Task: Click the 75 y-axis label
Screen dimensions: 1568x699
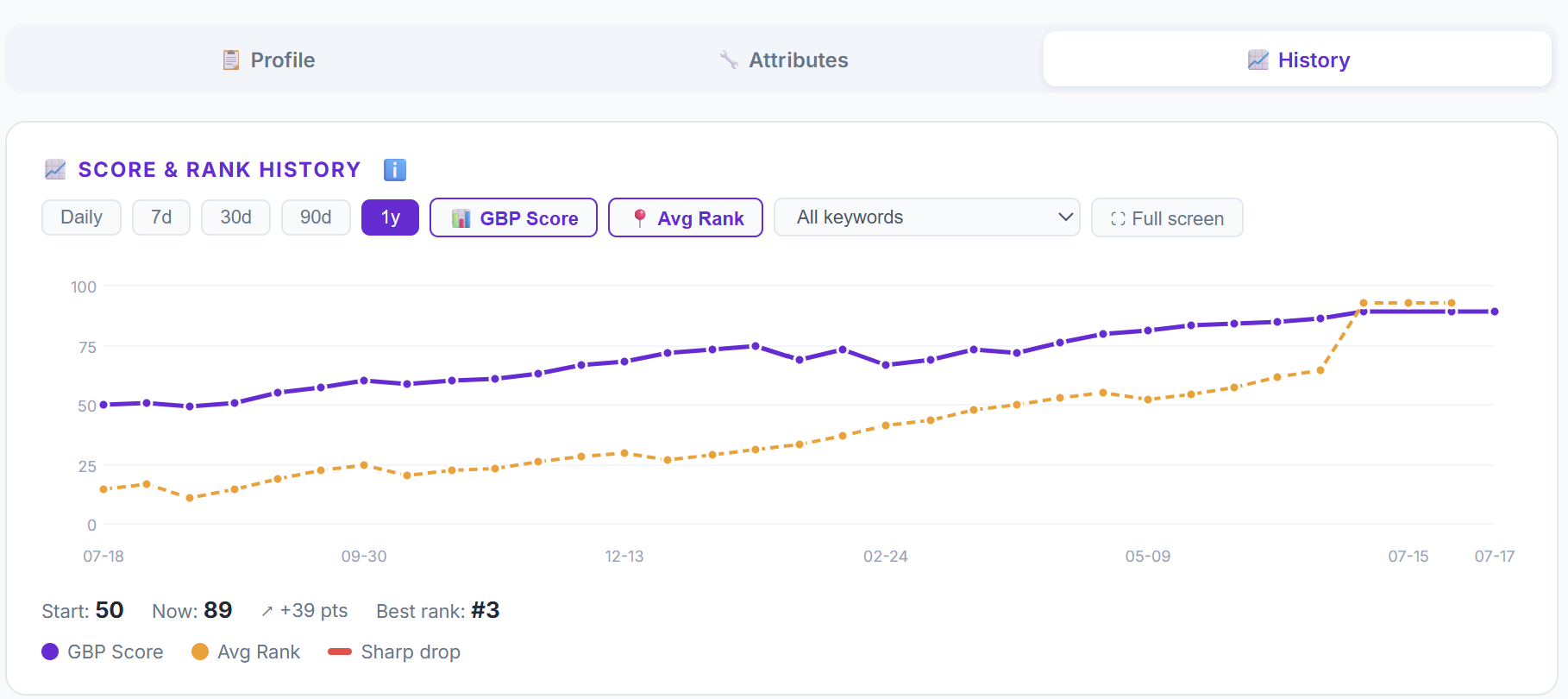Action: pos(87,347)
